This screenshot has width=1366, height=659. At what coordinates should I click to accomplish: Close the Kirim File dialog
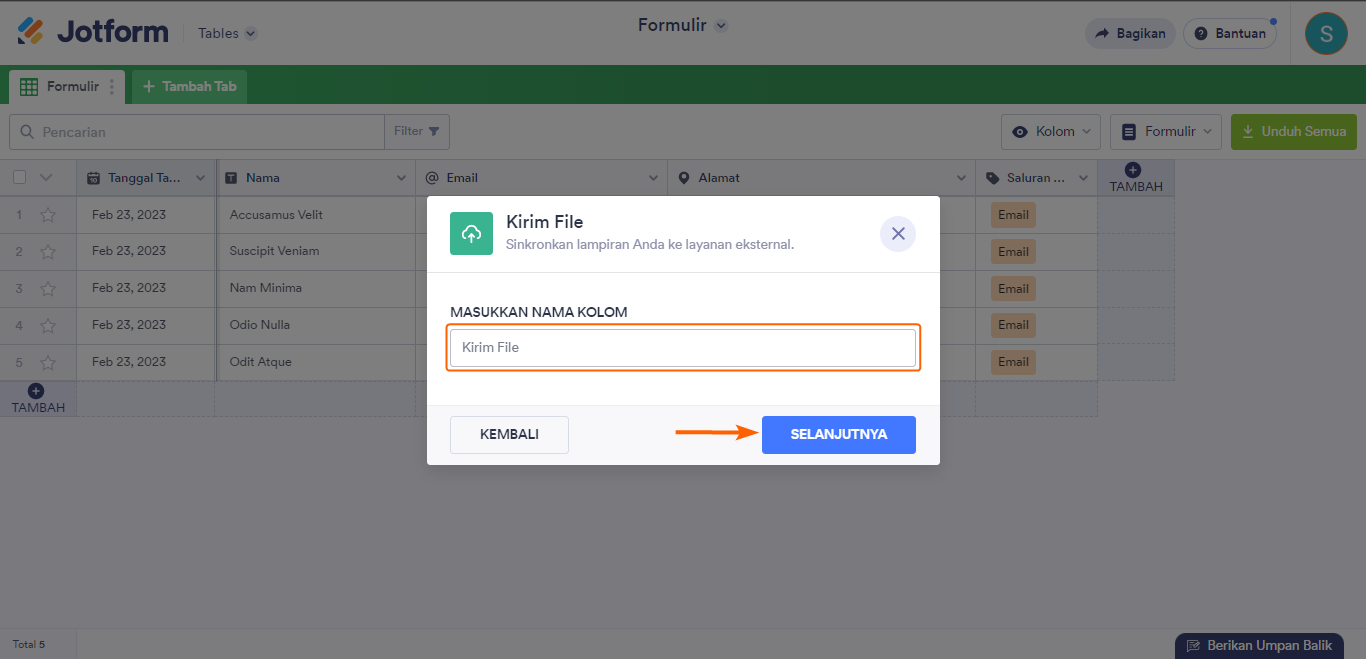pyautogui.click(x=897, y=234)
